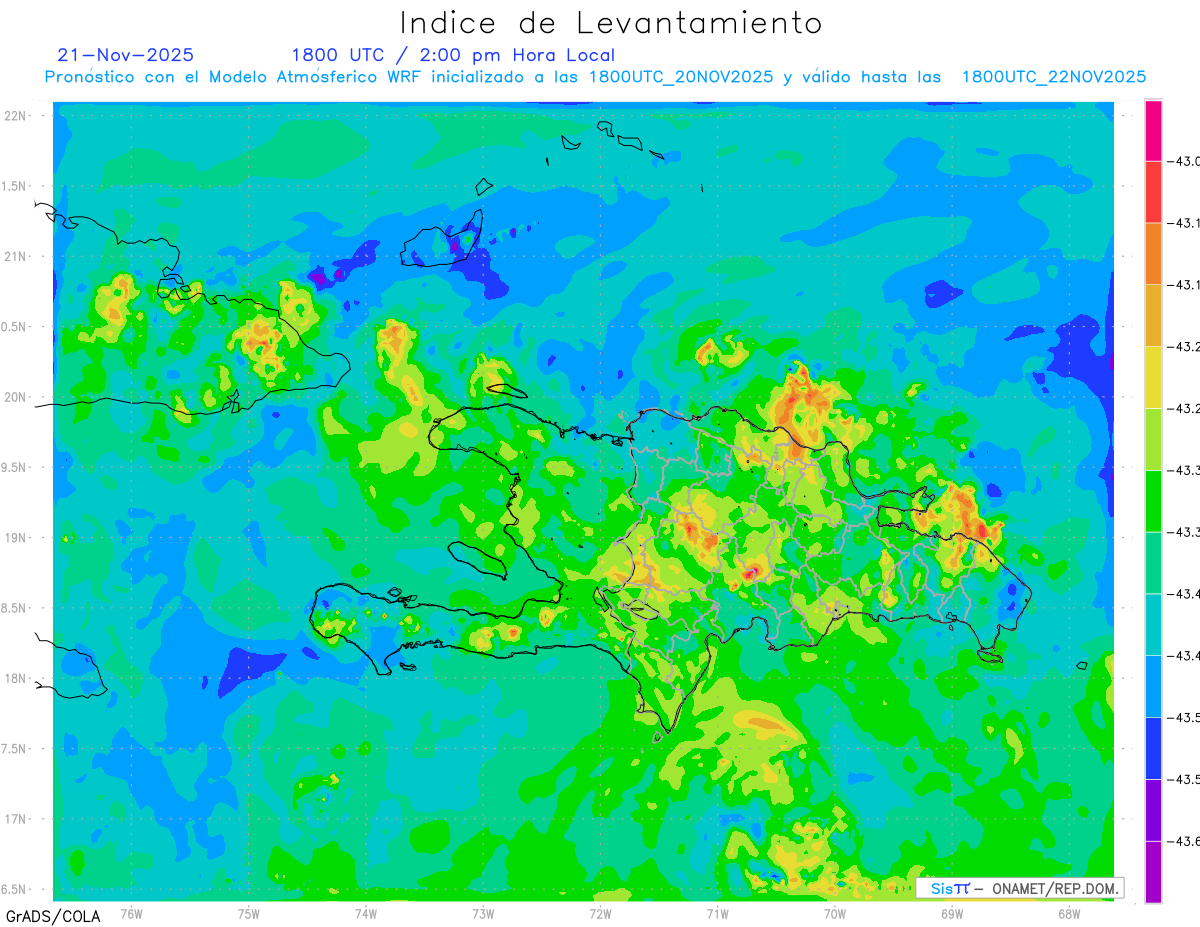The height and width of the screenshot is (927, 1200).
Task: Click the '-43.0' legend value
Action: tap(1184, 162)
